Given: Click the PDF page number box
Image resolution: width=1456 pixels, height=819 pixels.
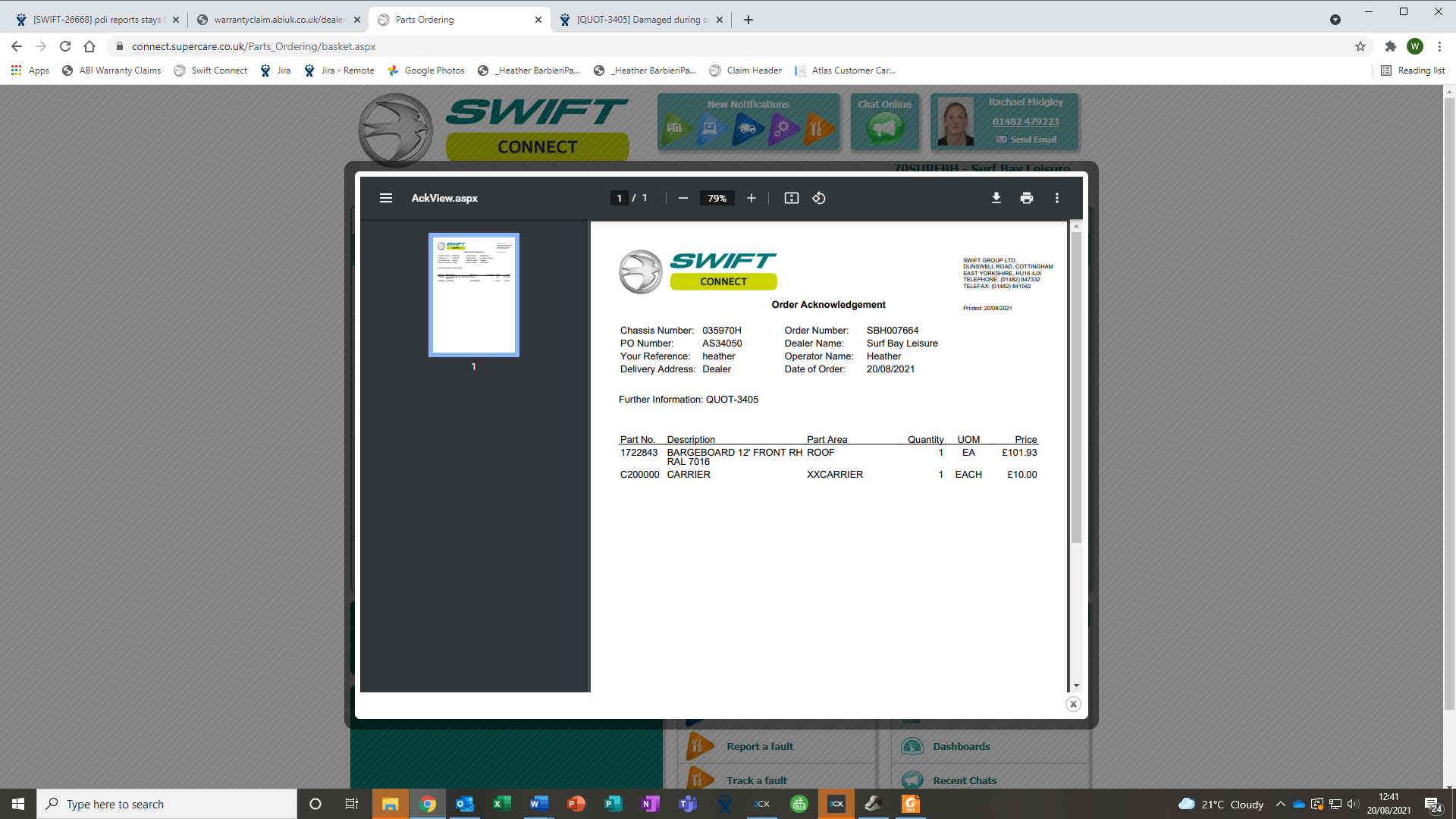Looking at the screenshot, I should (x=620, y=198).
